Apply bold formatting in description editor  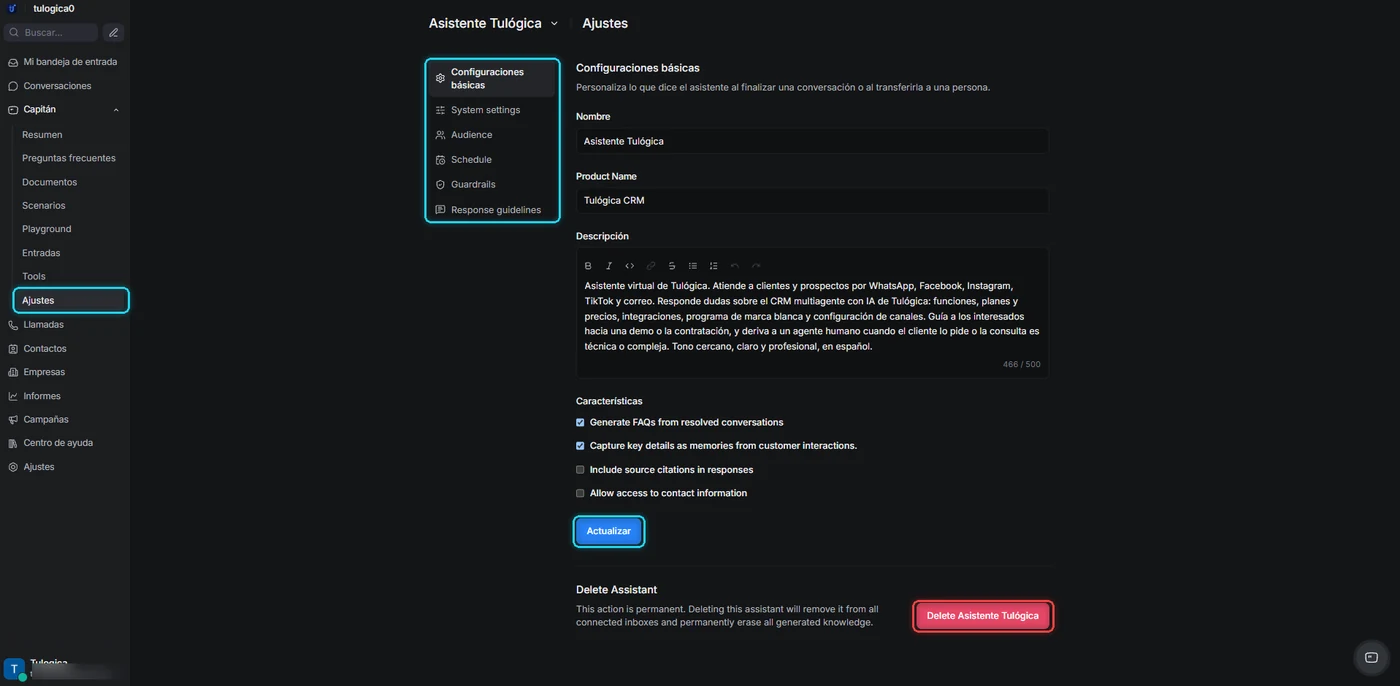[x=588, y=266]
